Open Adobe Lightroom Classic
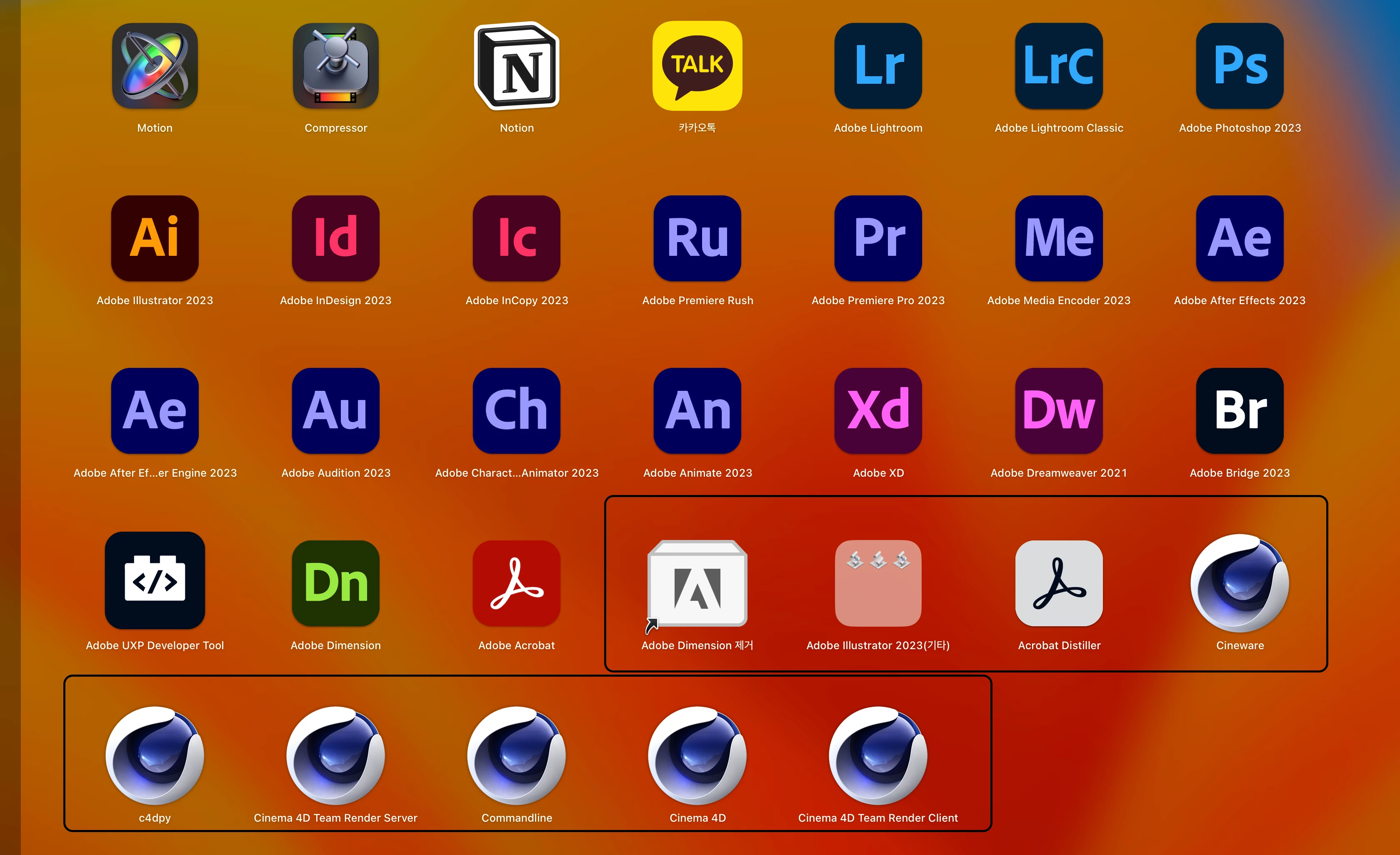 (1058, 67)
